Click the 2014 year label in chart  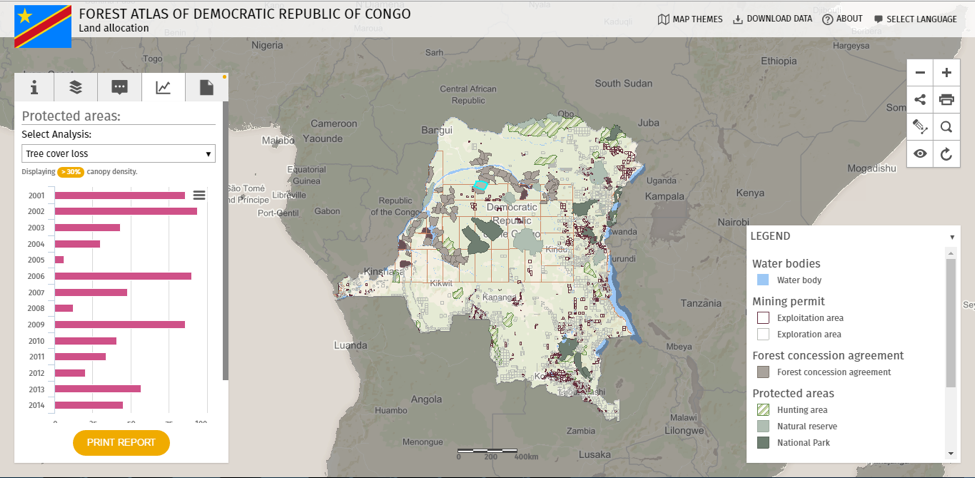tap(36, 405)
